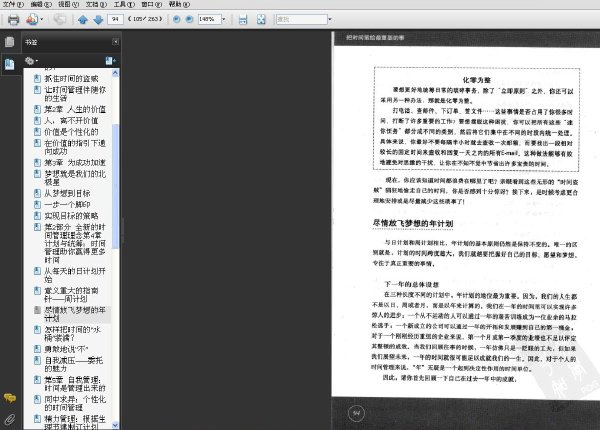Viewport: 600px width, 430px height.
Task: Click the scrolling page display icon
Action: click(x=243, y=19)
